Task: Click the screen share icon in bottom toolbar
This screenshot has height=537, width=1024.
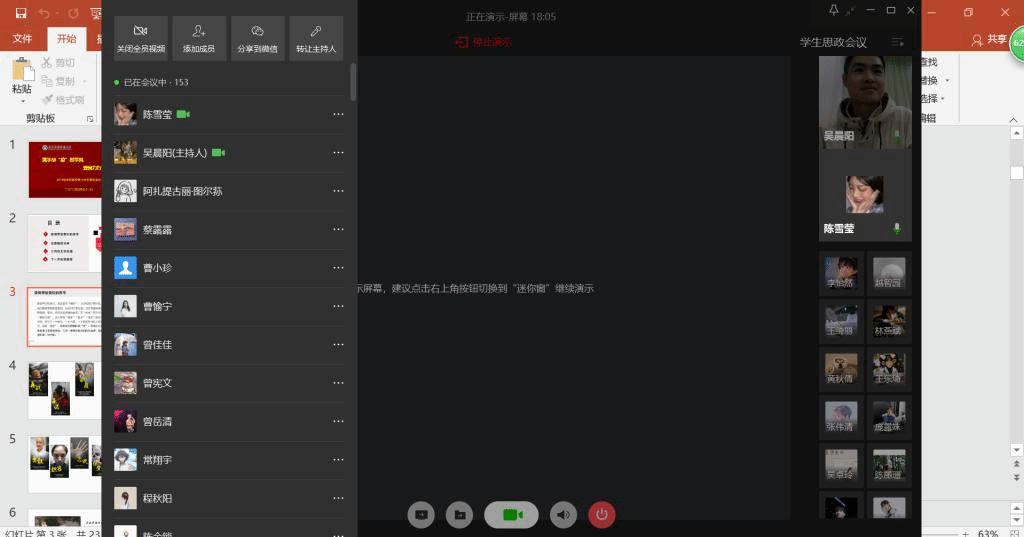Action: pos(422,514)
